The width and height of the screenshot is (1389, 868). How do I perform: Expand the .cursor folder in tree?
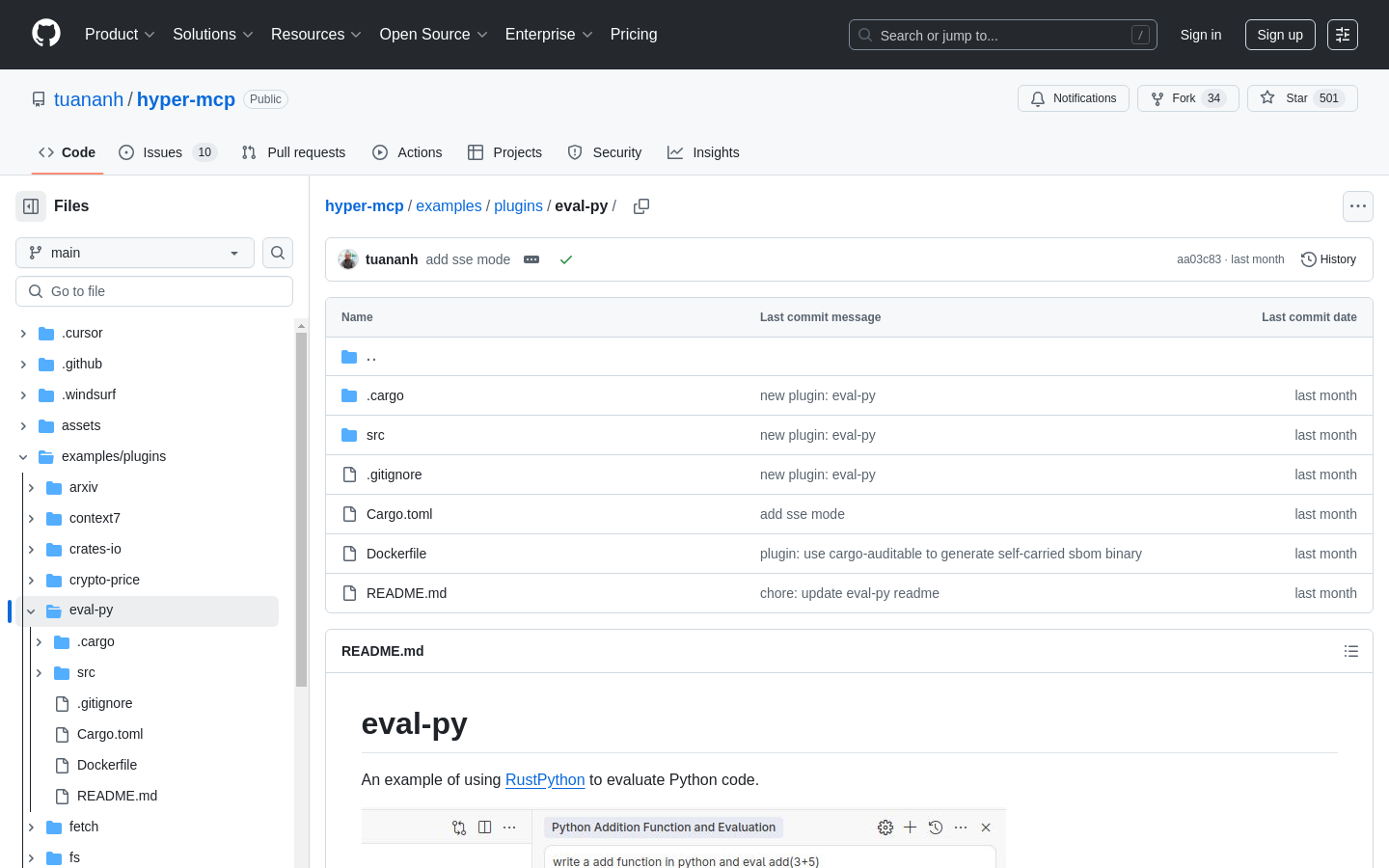[x=23, y=334]
